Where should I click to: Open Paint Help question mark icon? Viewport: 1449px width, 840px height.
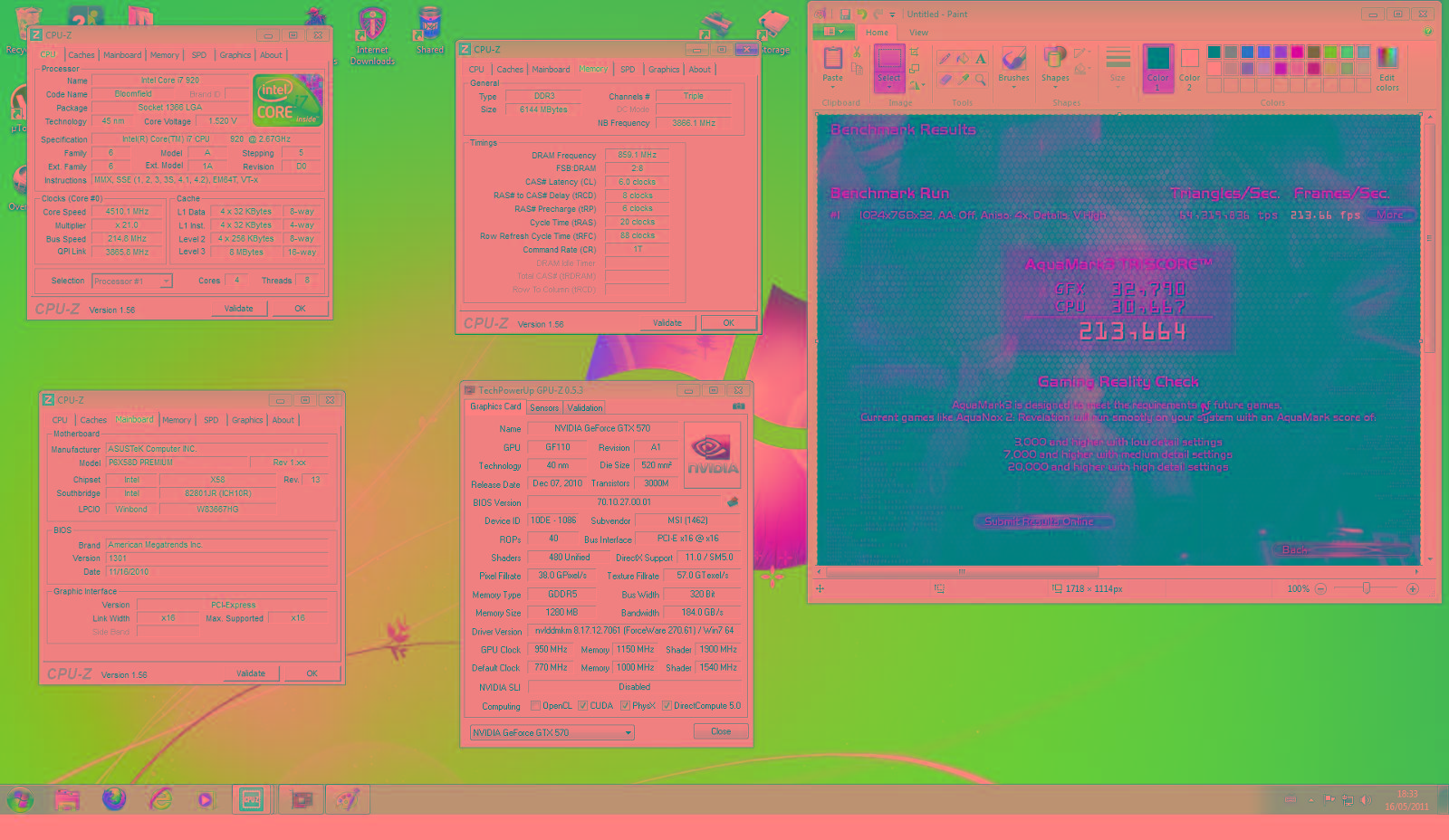[1428, 32]
